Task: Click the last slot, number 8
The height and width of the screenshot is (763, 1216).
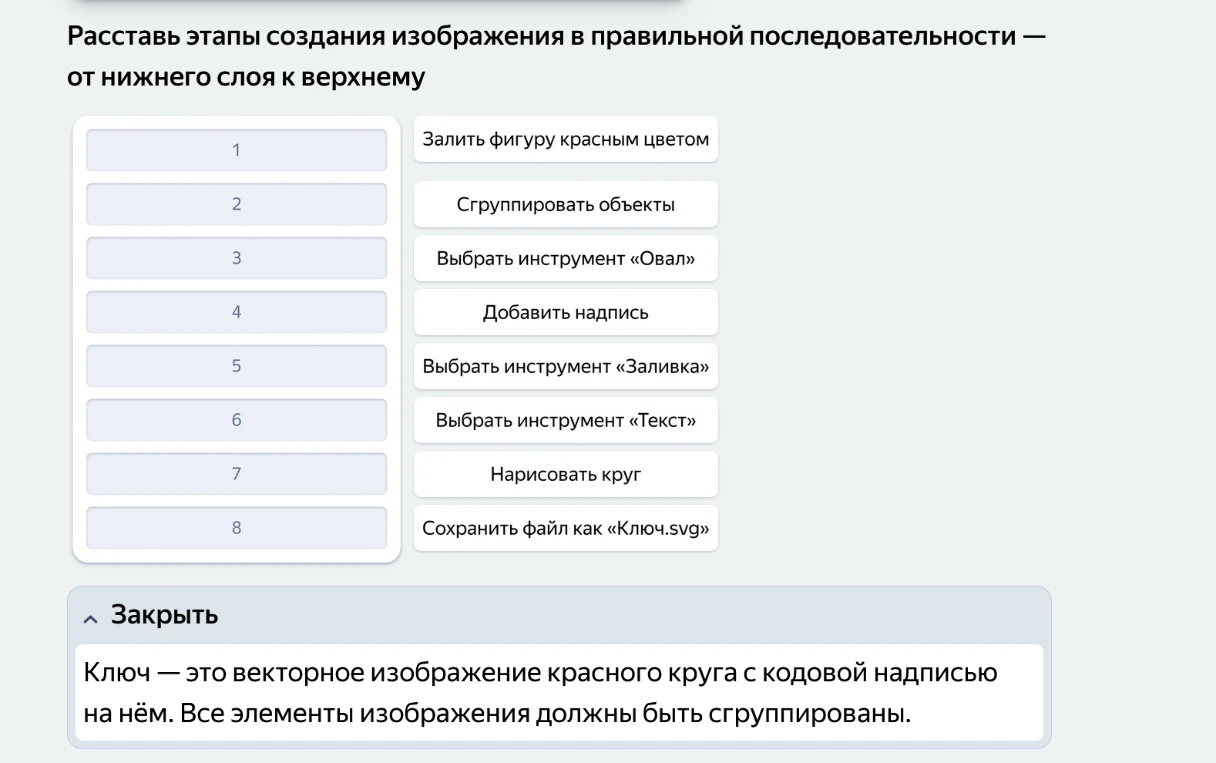Action: click(x=236, y=528)
